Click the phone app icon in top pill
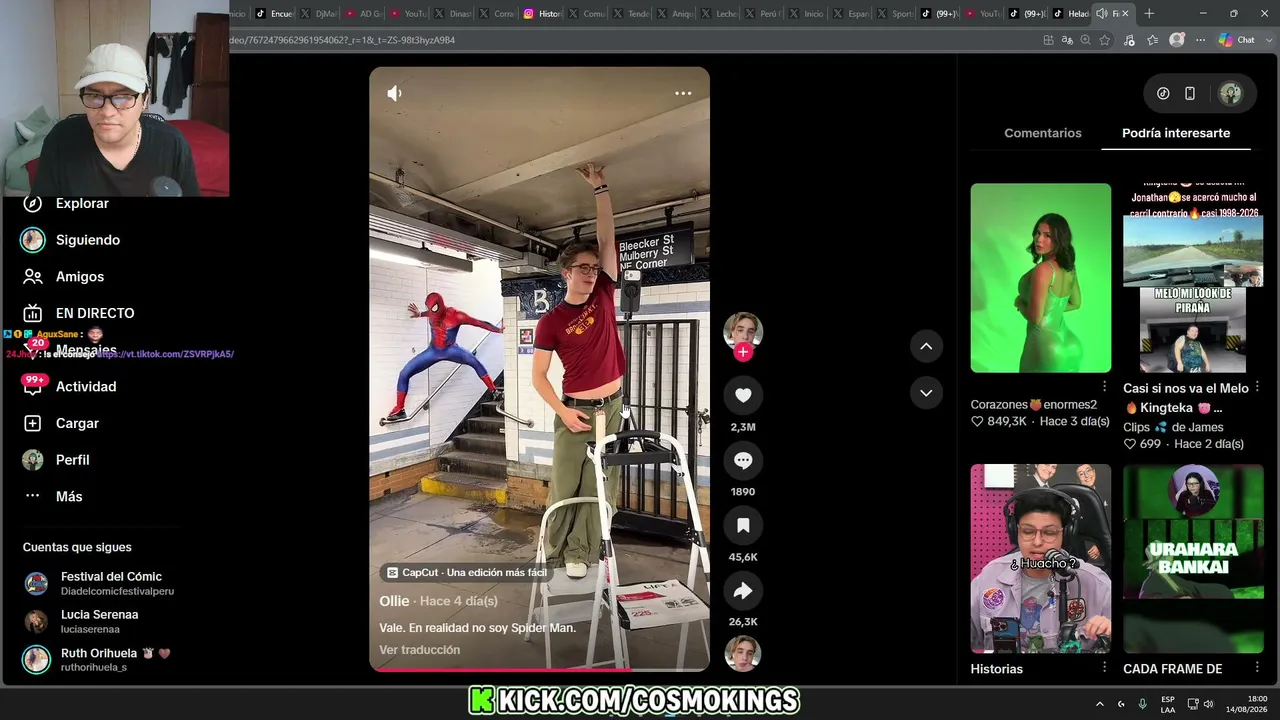1280x720 pixels. pyautogui.click(x=1190, y=94)
